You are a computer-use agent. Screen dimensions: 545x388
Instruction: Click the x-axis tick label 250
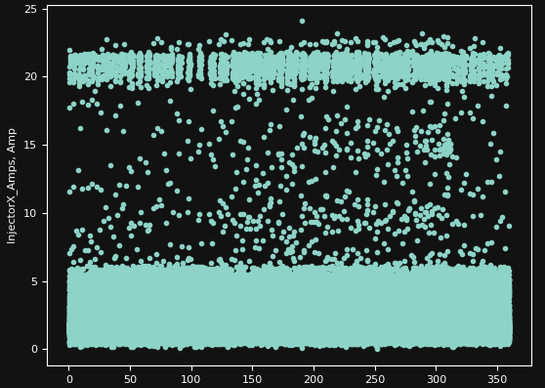pyautogui.click(x=375, y=379)
